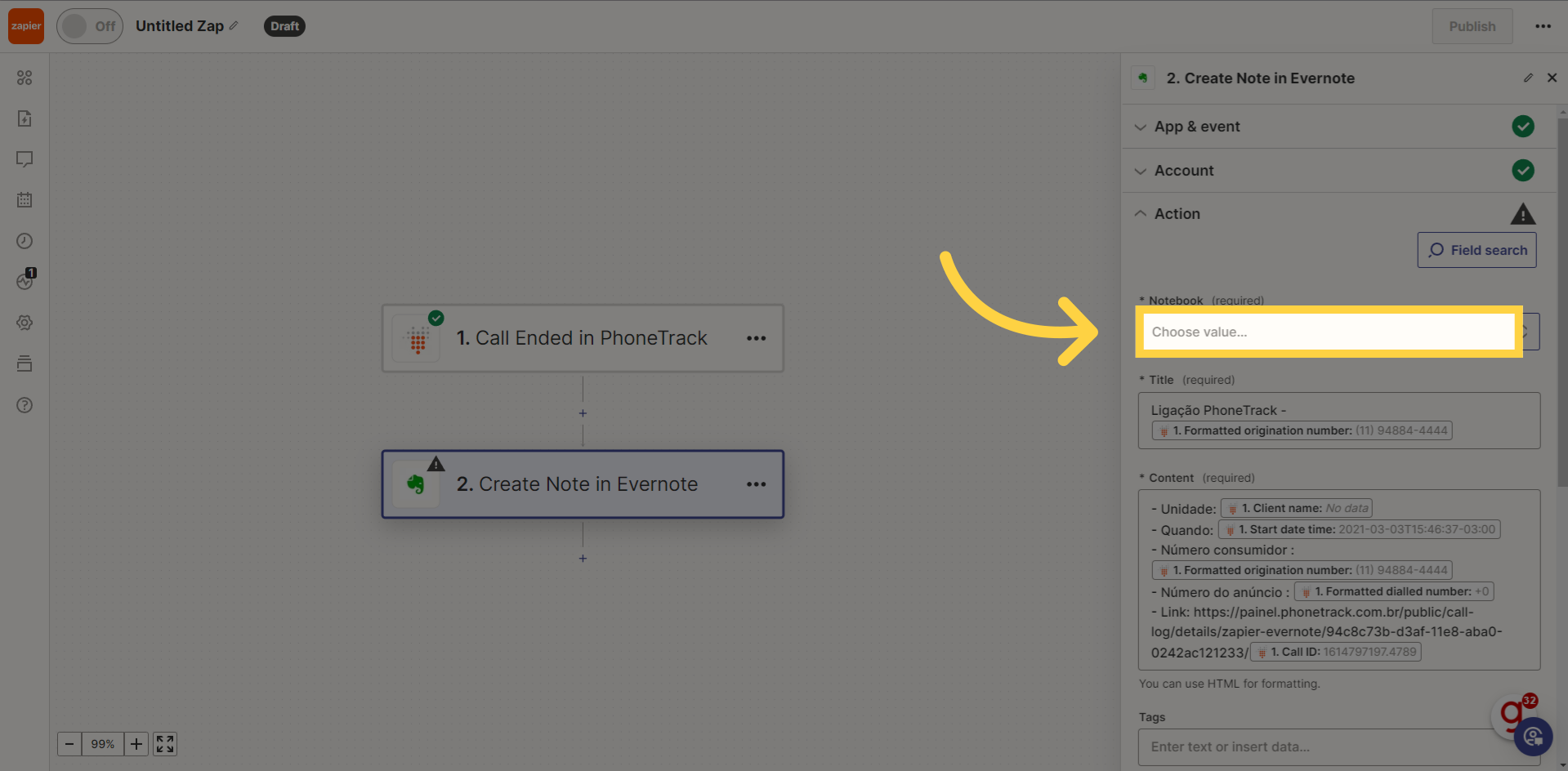
Task: Click Formatted origination number pill in Title
Action: [x=1302, y=430]
